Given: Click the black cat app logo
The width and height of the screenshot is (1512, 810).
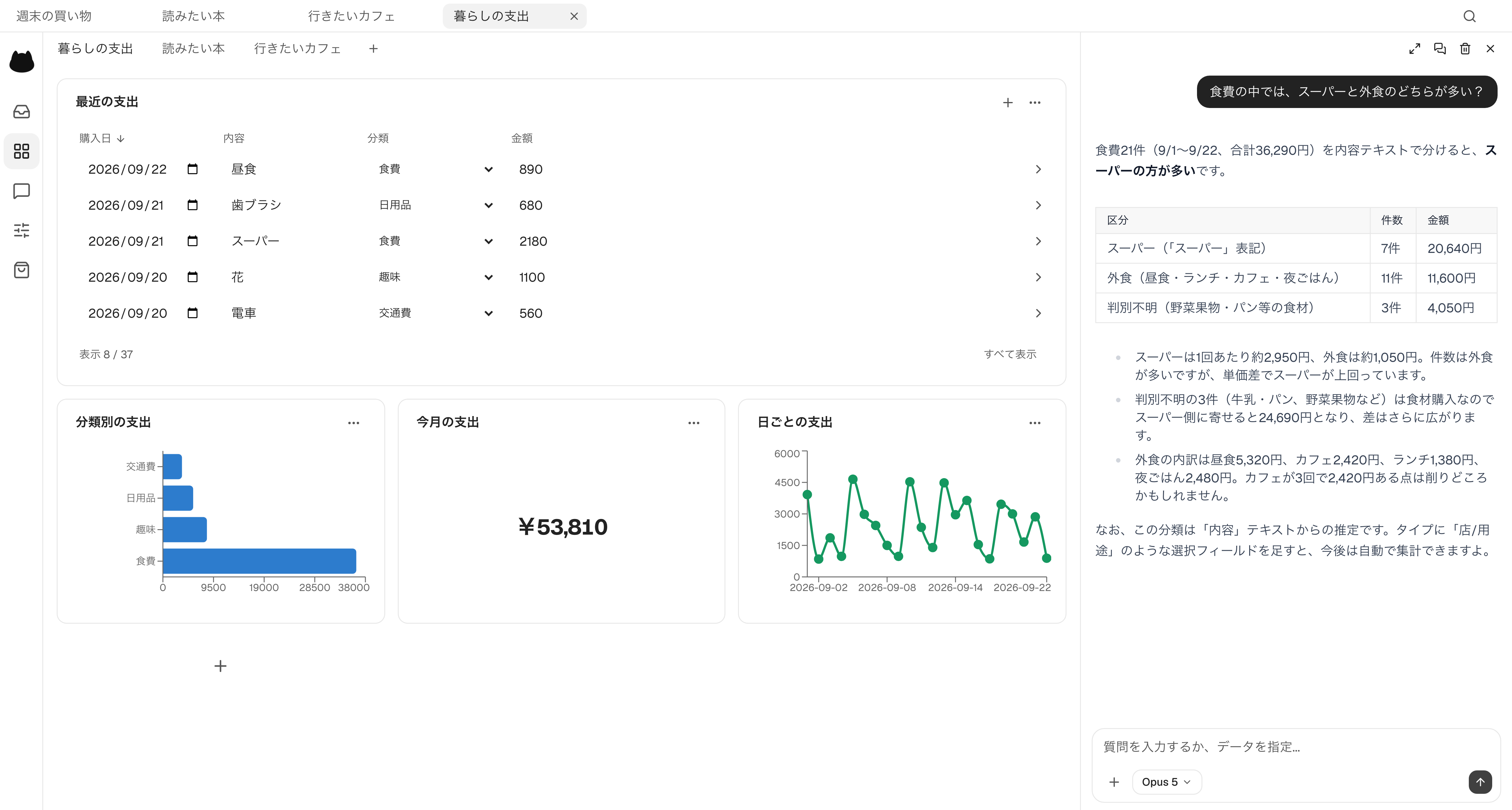Looking at the screenshot, I should coord(22,61).
